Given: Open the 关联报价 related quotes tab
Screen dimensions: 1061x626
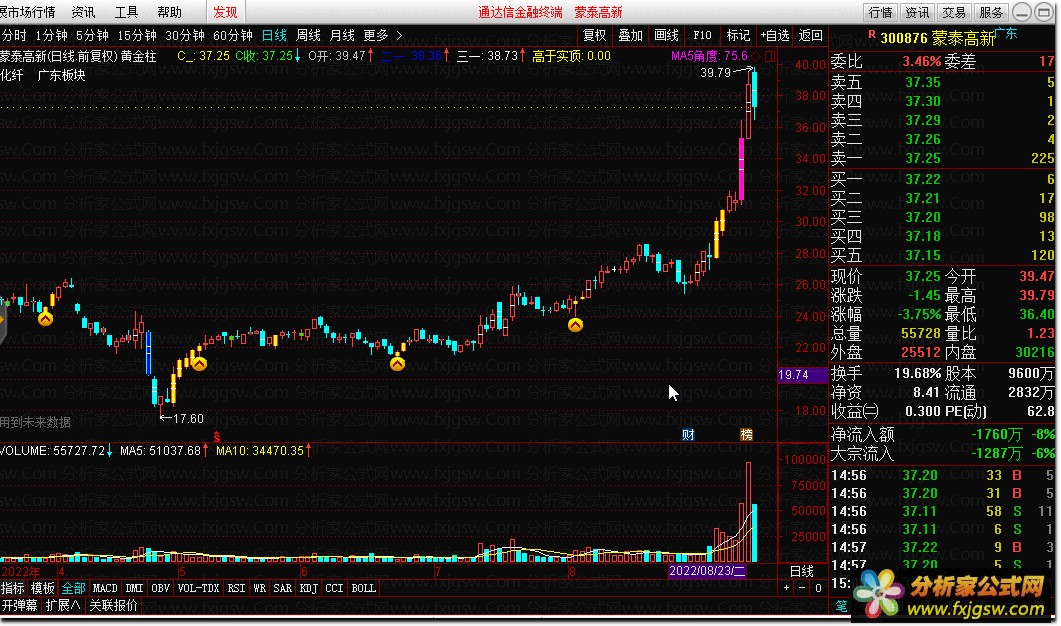Looking at the screenshot, I should 113,605.
